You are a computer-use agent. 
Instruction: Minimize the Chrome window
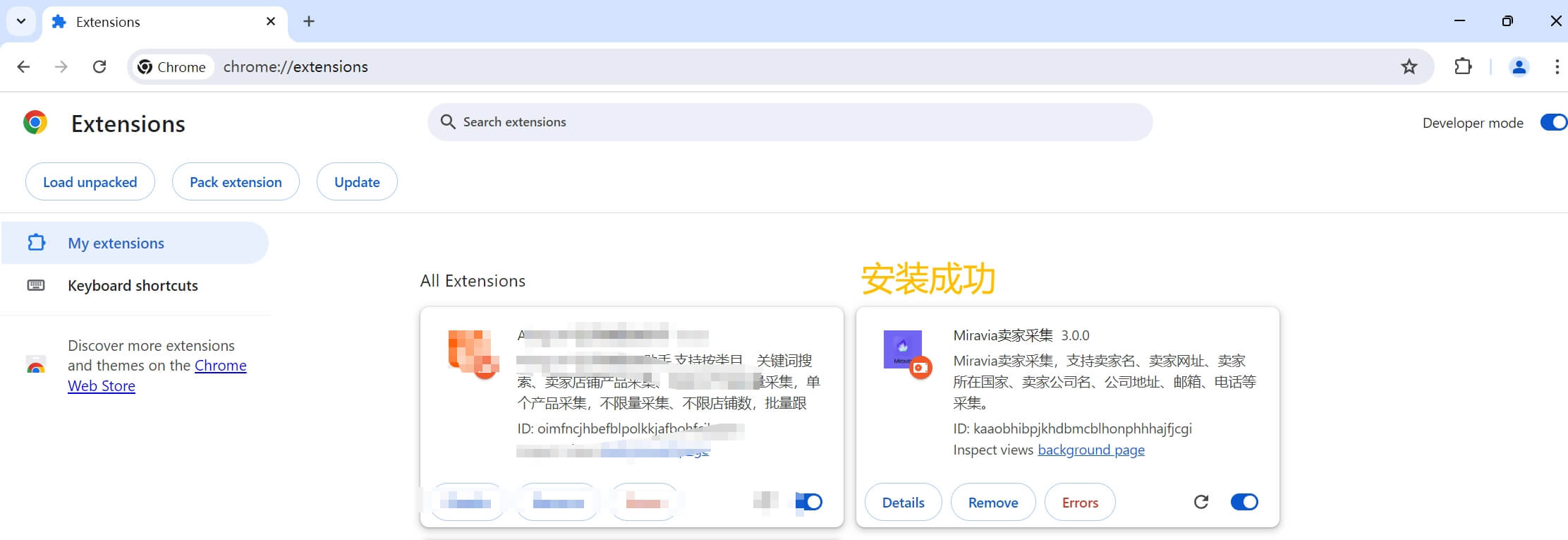click(x=1460, y=21)
